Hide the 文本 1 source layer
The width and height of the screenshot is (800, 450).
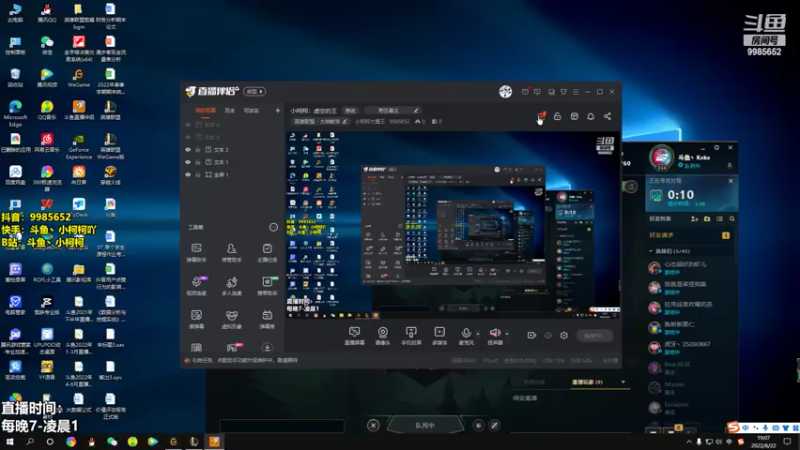188,162
